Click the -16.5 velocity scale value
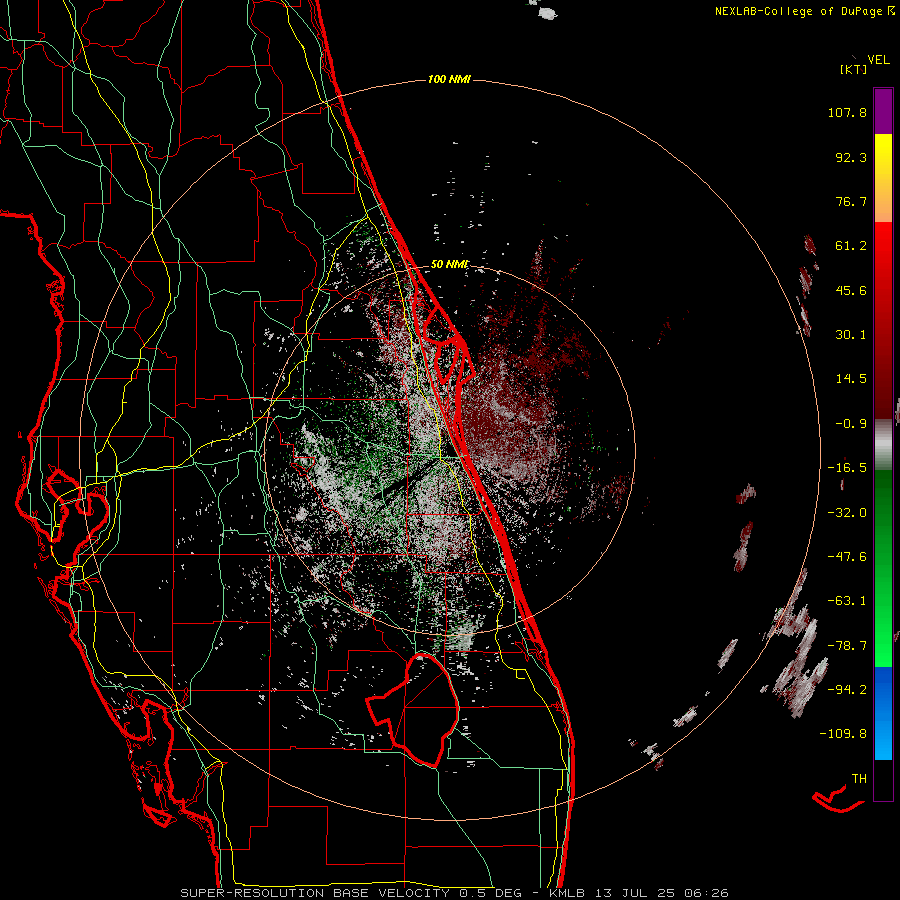The width and height of the screenshot is (900, 900). 847,468
